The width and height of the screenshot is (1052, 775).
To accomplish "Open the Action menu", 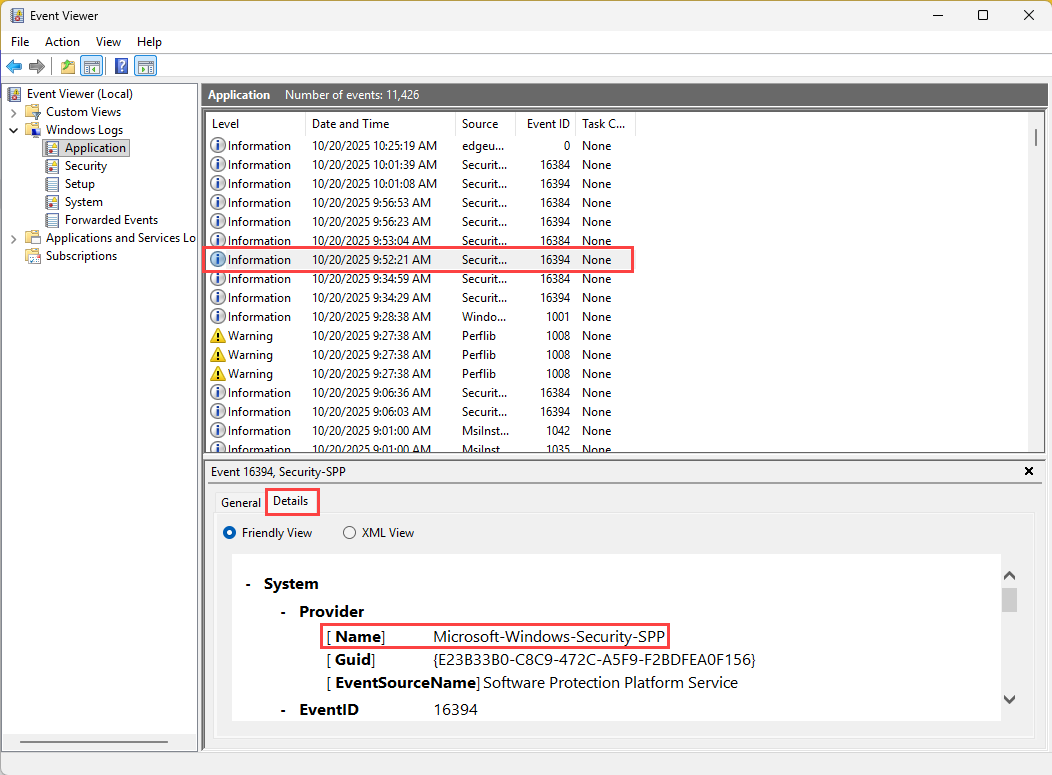I will pos(62,42).
